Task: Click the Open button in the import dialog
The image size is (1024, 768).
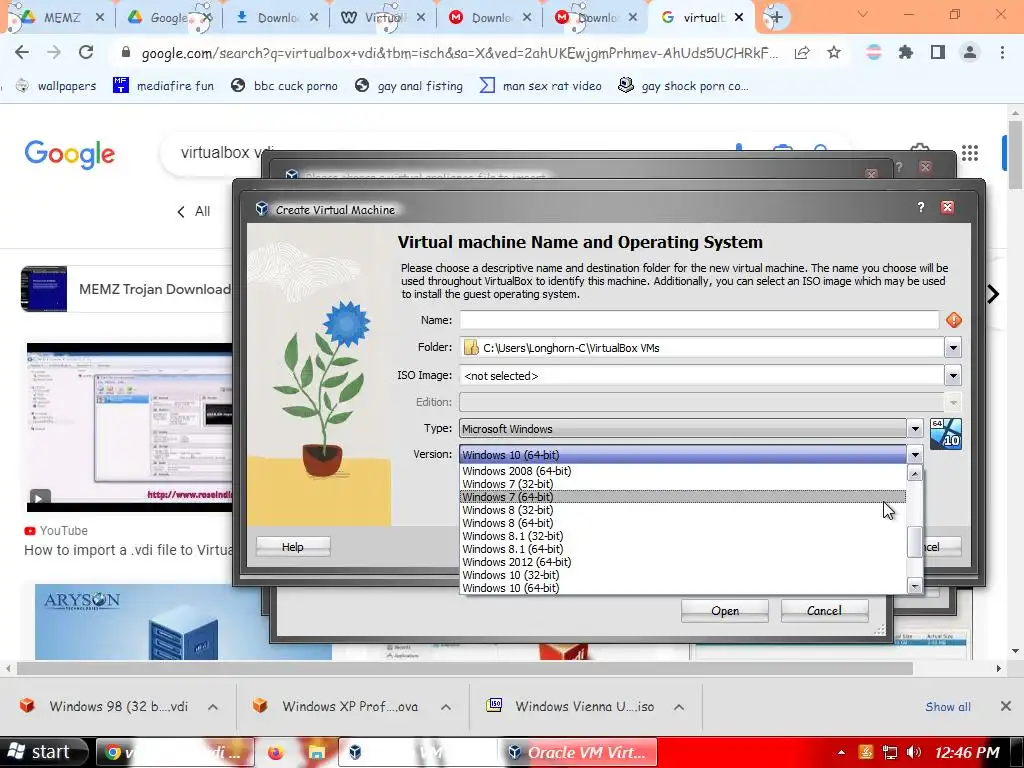Action: [725, 611]
